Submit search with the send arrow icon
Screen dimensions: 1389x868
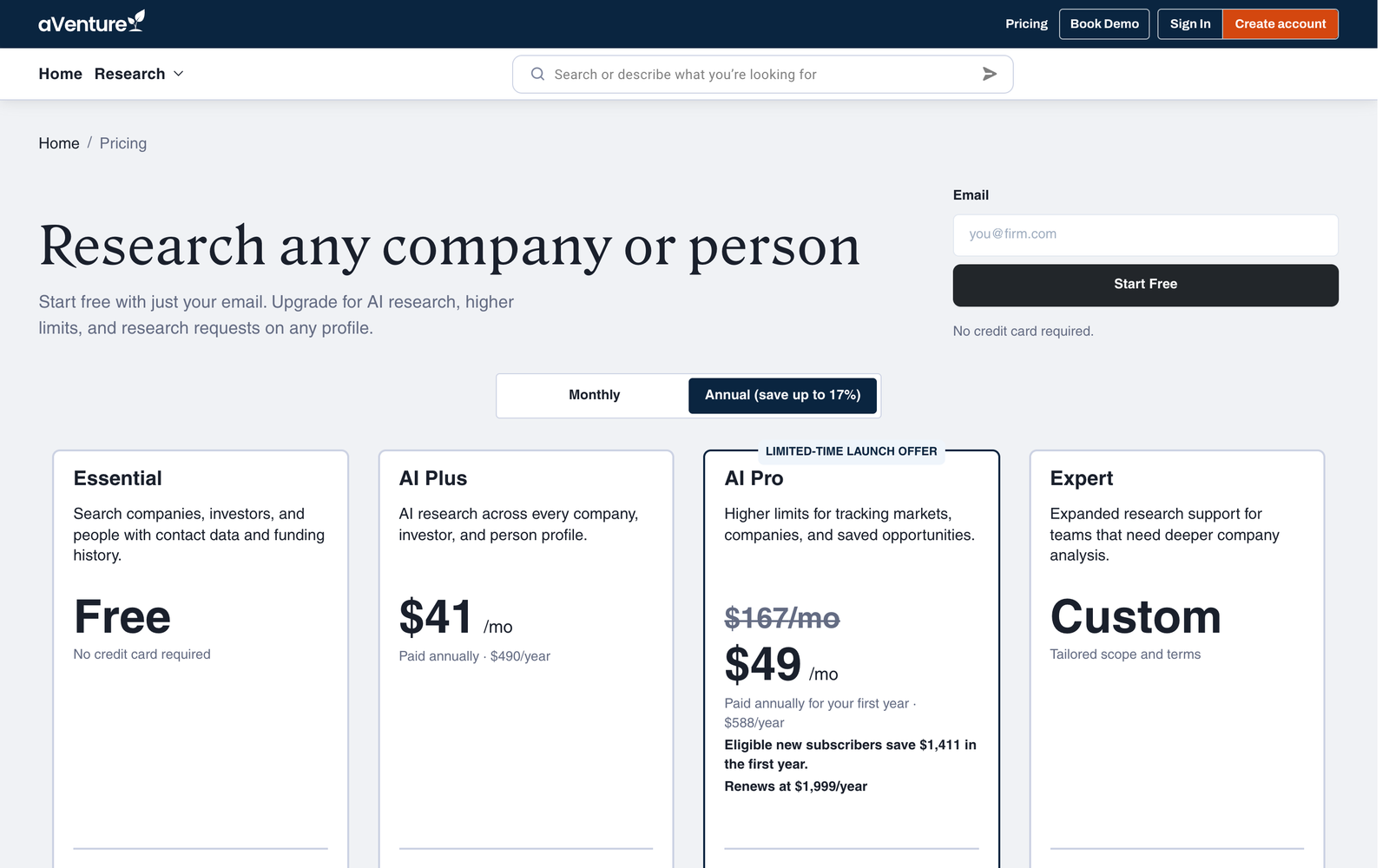click(989, 75)
